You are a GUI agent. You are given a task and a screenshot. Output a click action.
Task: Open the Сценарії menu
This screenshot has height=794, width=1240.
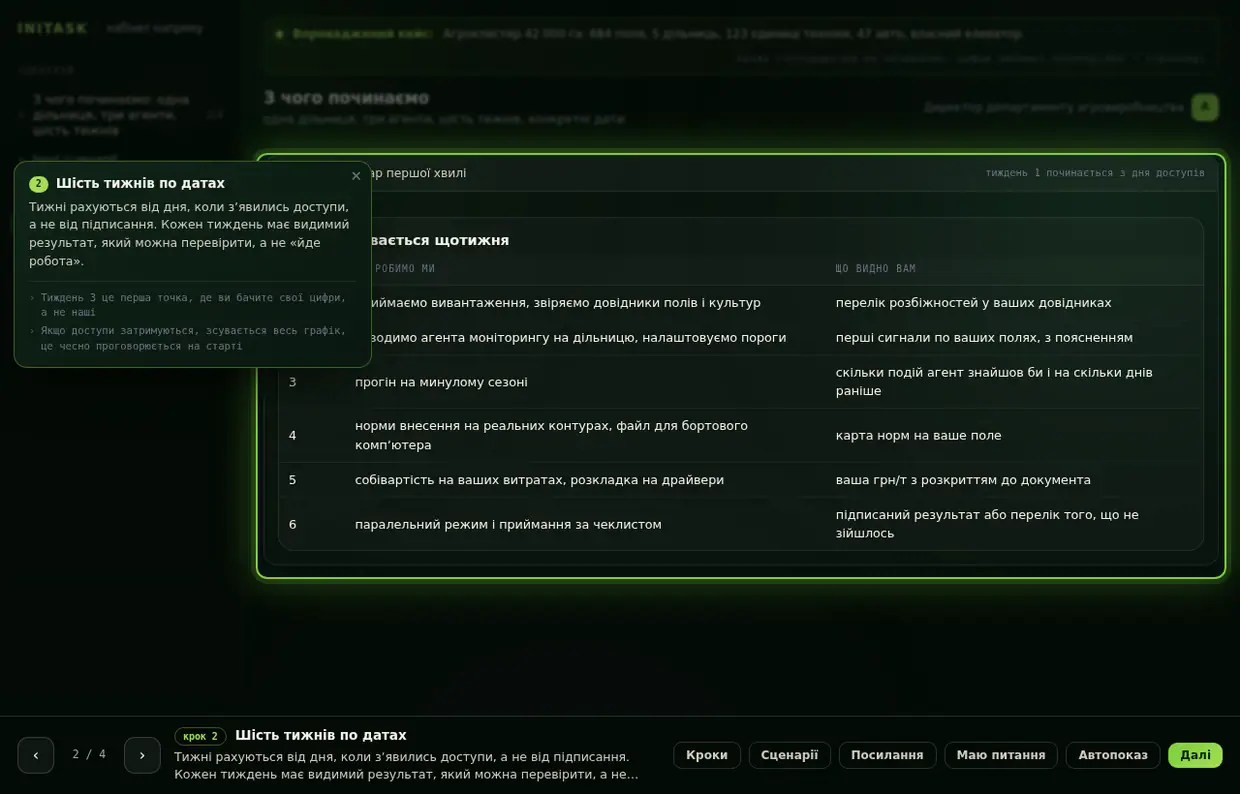(789, 755)
